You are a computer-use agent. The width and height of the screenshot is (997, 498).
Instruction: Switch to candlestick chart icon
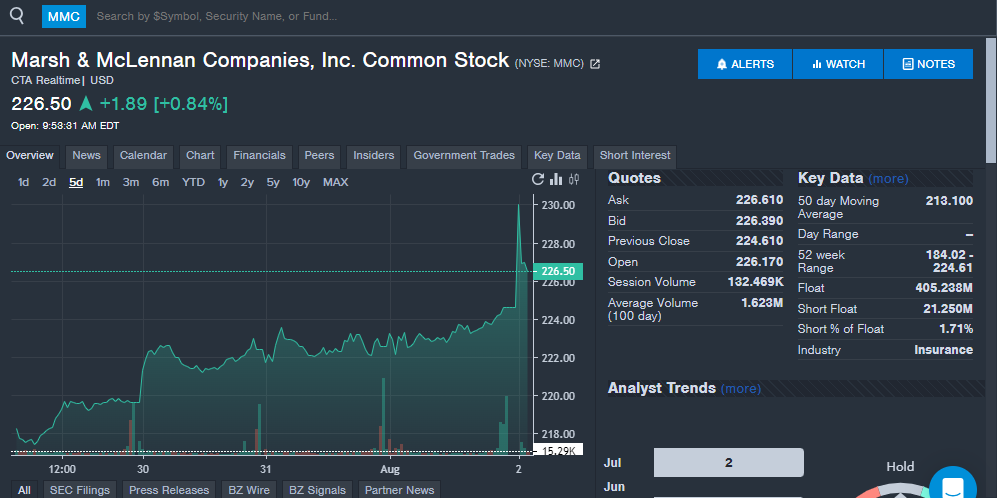(x=574, y=179)
